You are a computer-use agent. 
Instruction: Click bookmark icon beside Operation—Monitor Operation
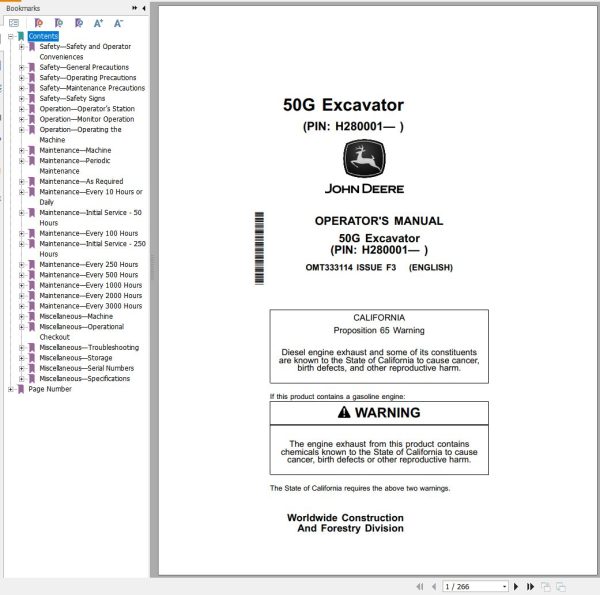tap(32, 119)
